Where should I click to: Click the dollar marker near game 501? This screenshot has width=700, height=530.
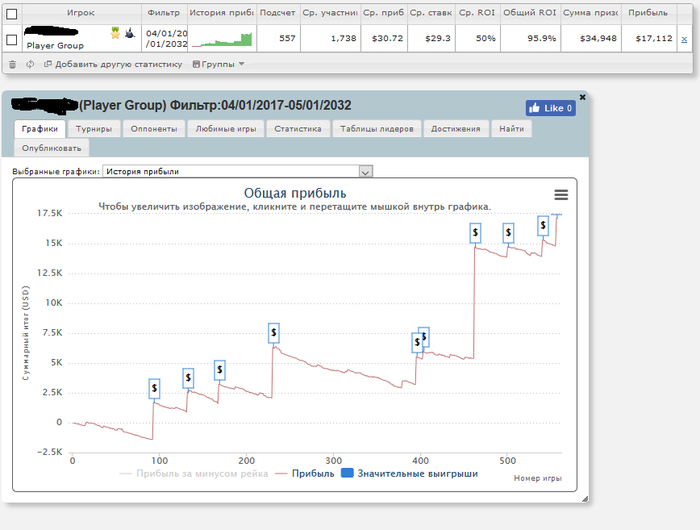pyautogui.click(x=508, y=233)
